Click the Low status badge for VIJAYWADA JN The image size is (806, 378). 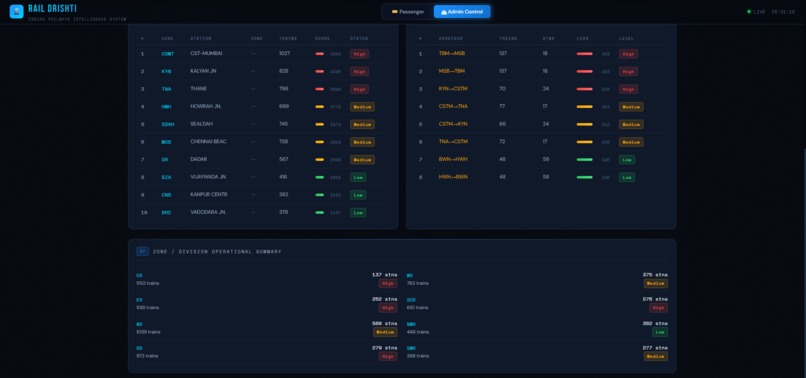pyautogui.click(x=358, y=177)
